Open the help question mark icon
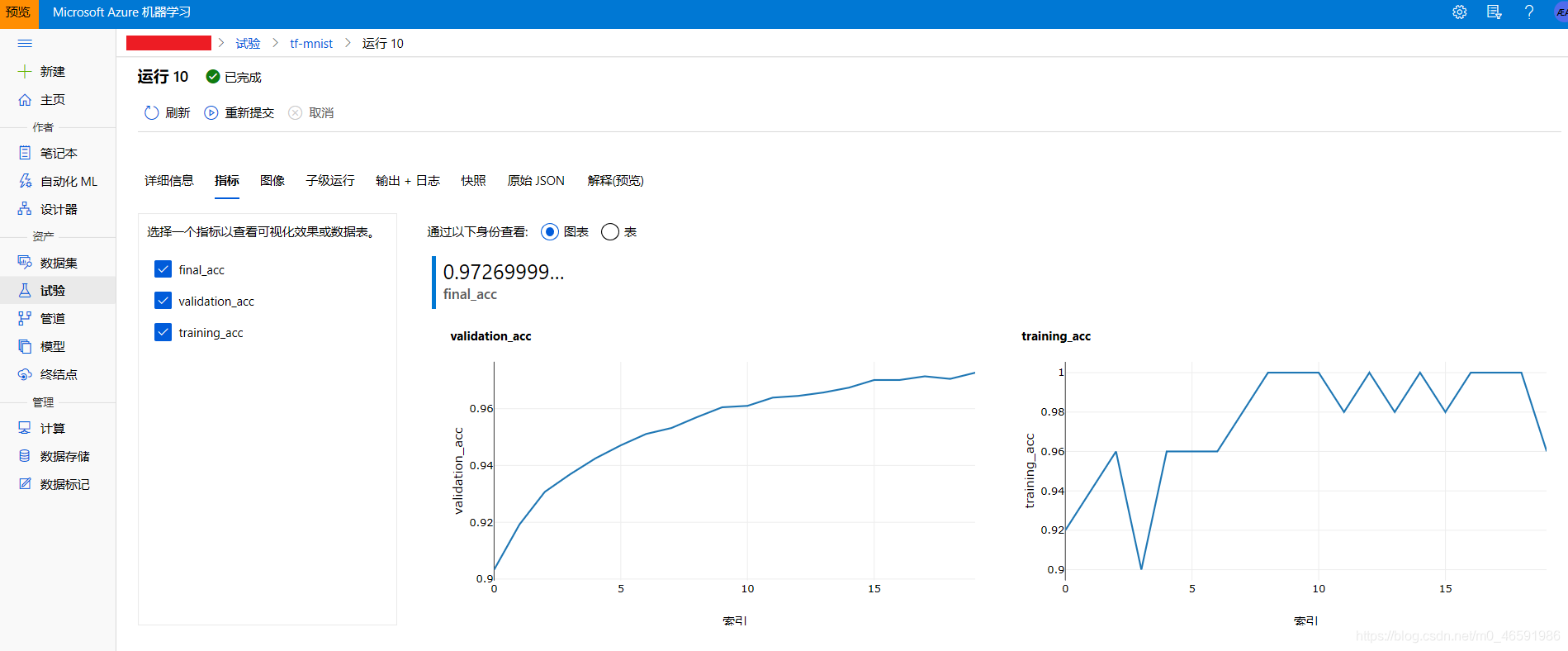The image size is (1568, 651). [x=1529, y=12]
